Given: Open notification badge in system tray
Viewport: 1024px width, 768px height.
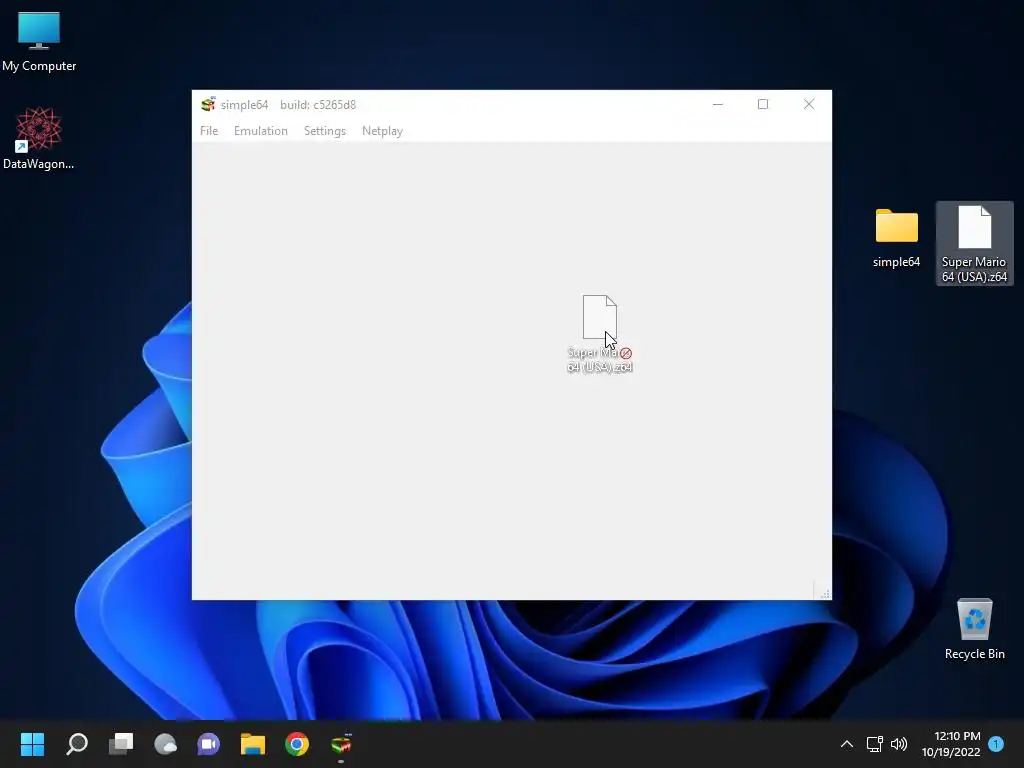Looking at the screenshot, I should pyautogui.click(x=996, y=744).
